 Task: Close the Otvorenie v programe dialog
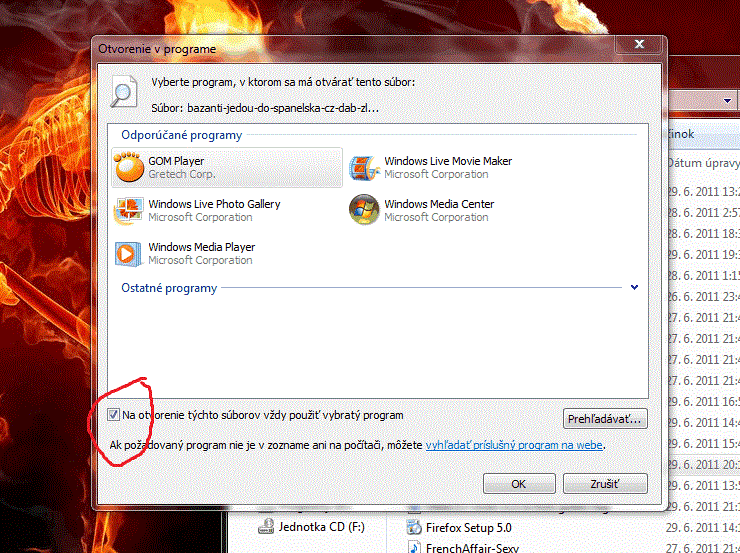[639, 44]
